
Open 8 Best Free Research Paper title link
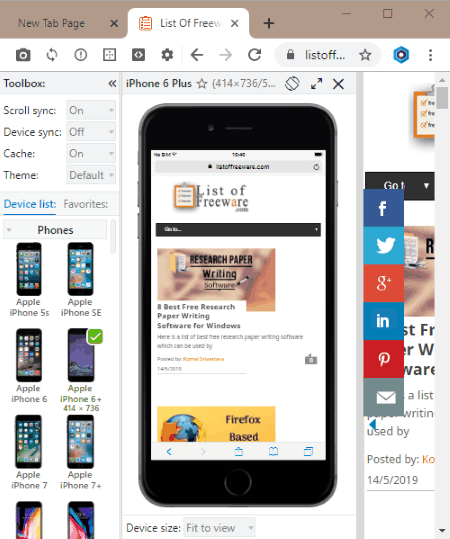[x=198, y=316]
